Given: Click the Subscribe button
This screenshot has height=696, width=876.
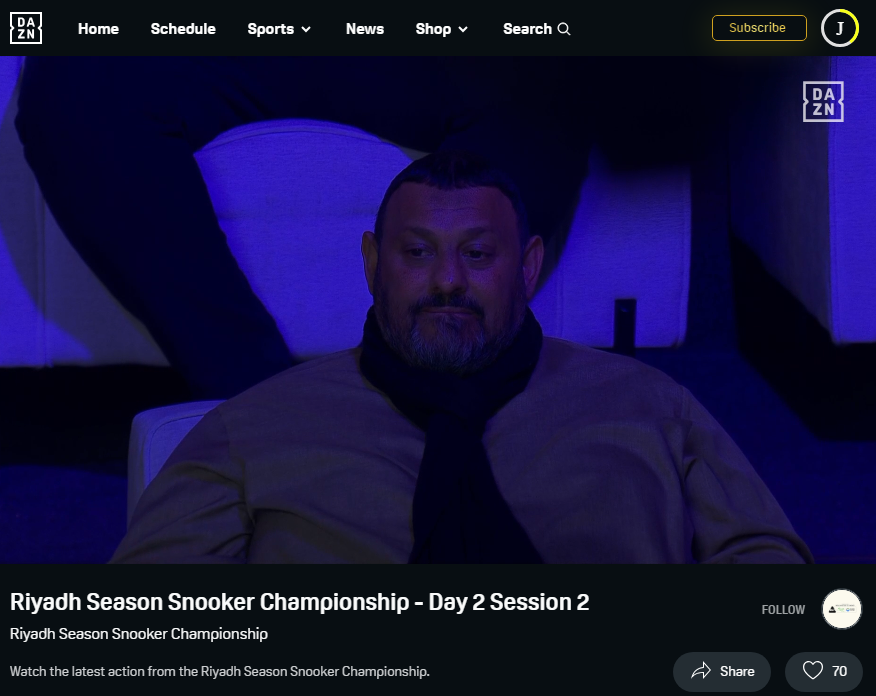Looking at the screenshot, I should [x=759, y=28].
